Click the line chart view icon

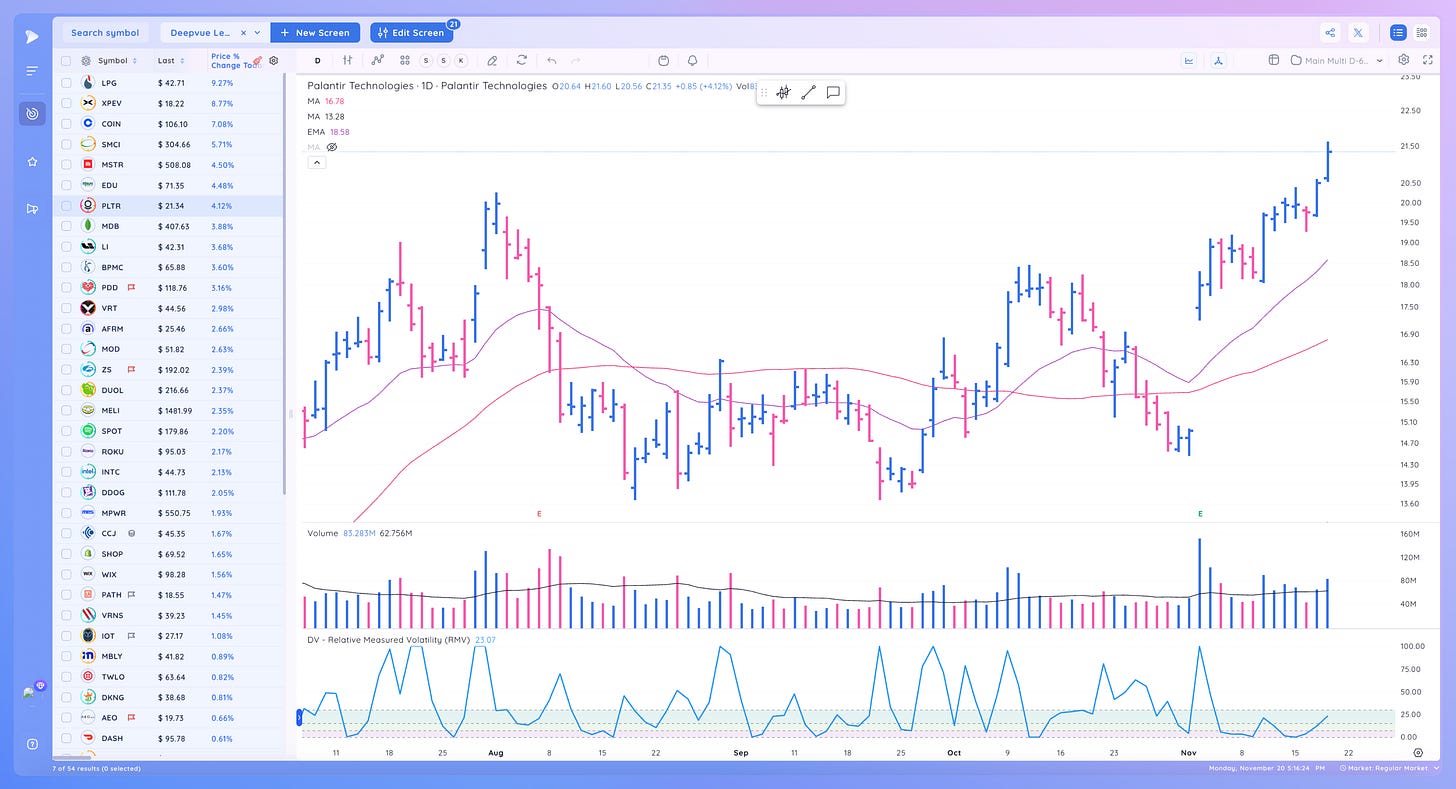[1189, 60]
